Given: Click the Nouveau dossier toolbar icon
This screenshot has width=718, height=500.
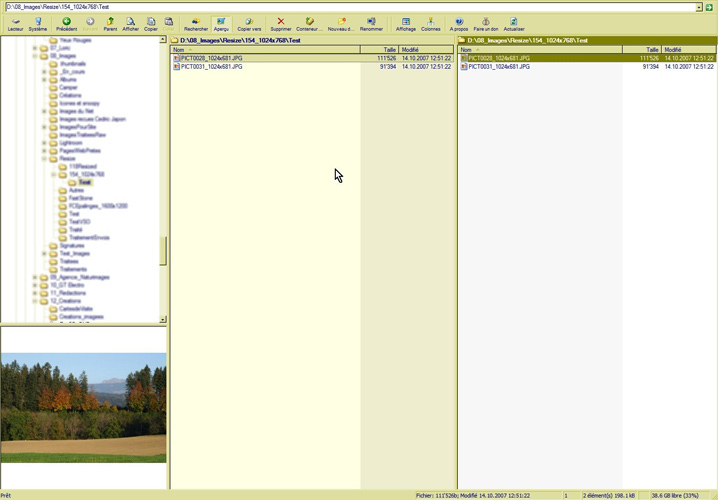Looking at the screenshot, I should (341, 23).
